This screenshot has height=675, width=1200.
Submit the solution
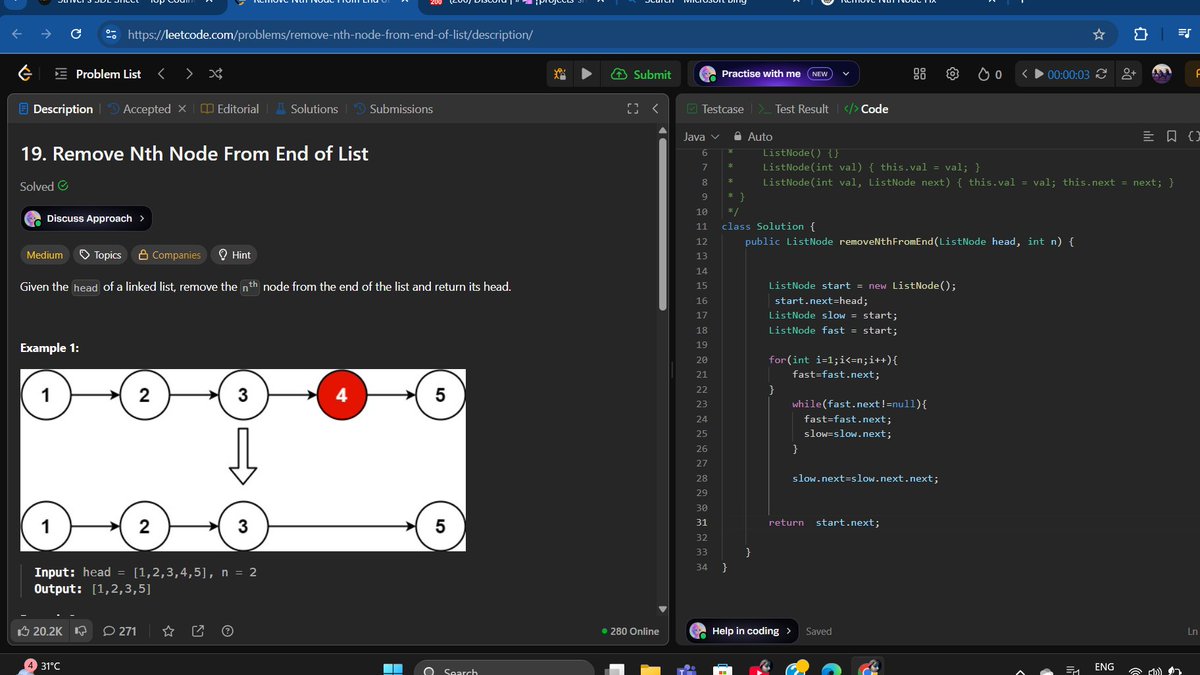(x=641, y=74)
